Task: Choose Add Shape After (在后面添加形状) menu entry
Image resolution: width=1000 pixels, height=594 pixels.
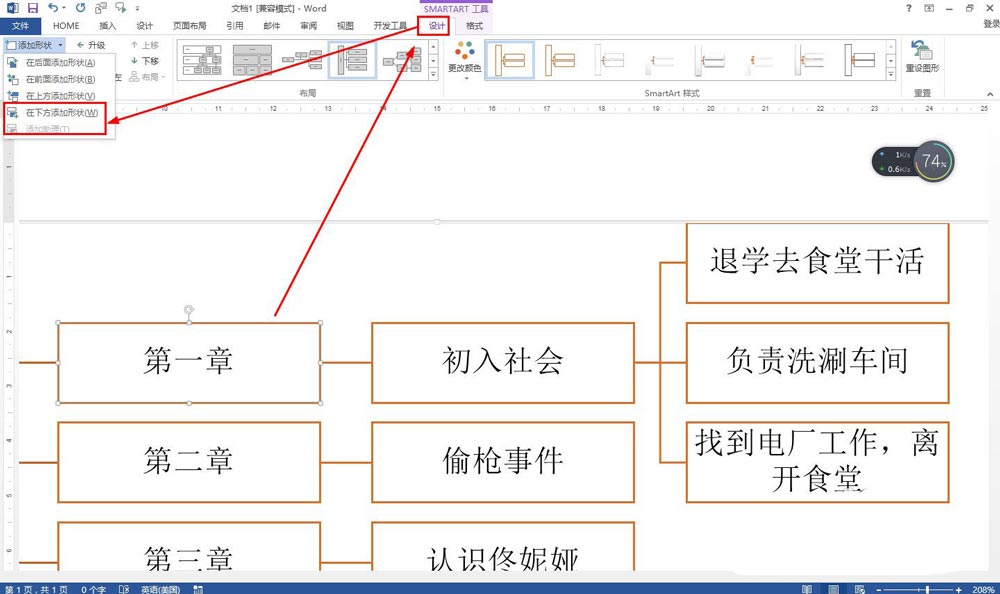Action: click(59, 63)
